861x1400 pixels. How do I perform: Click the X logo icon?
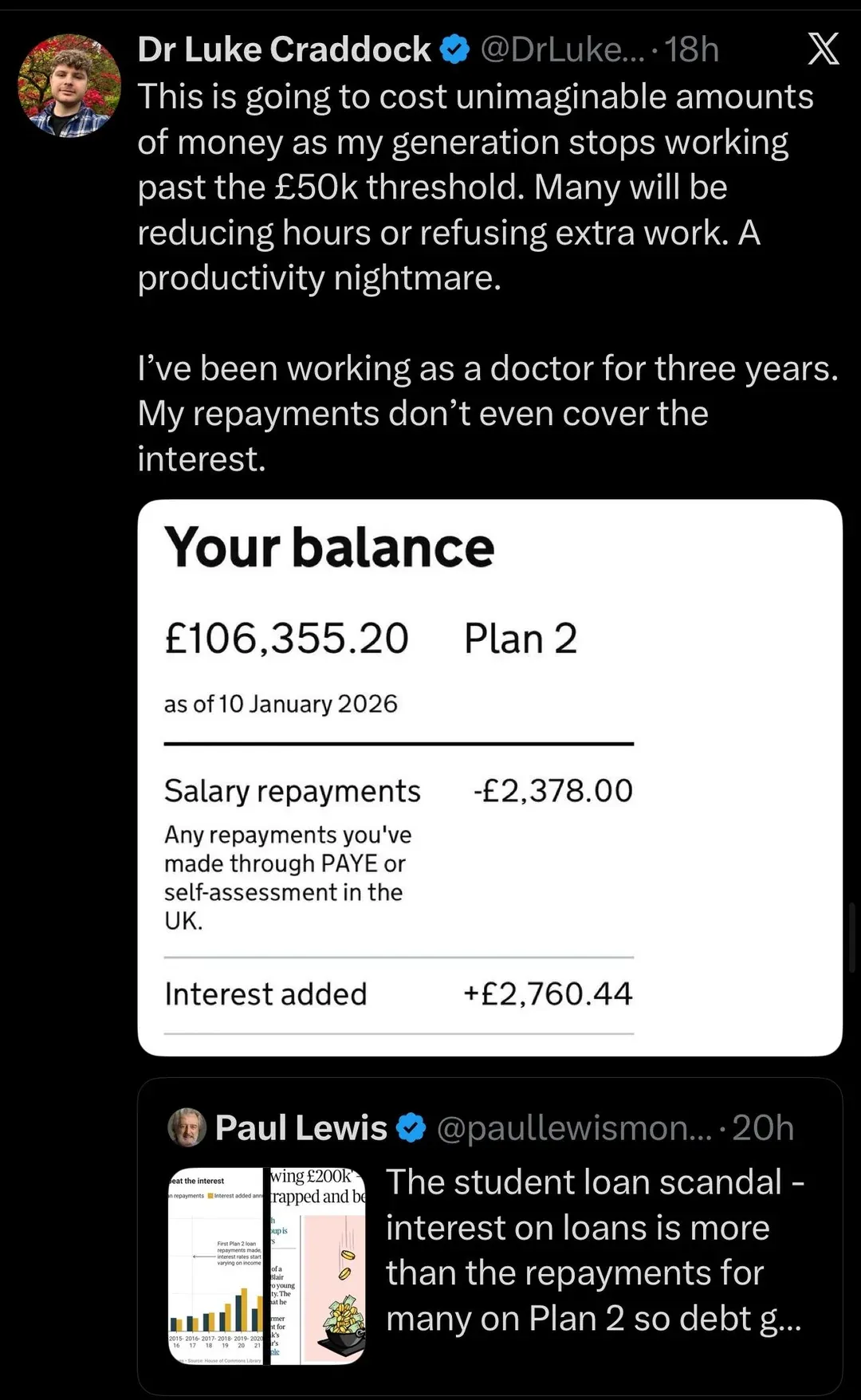[x=823, y=49]
